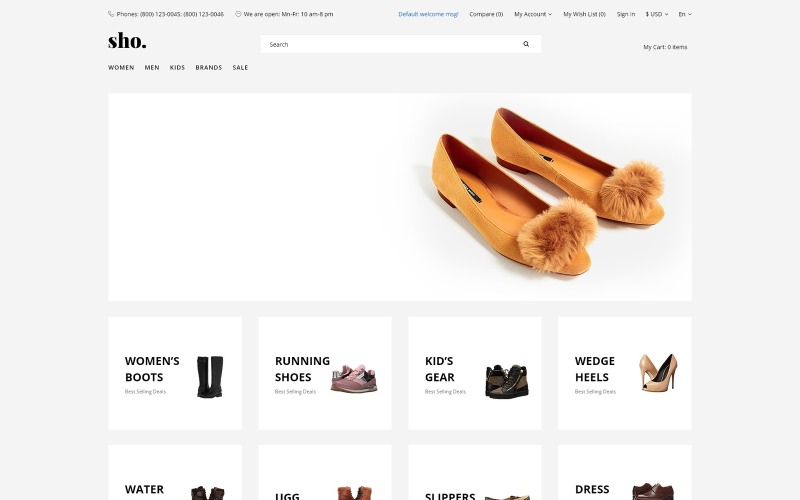Click the pink running sneaker image
Viewport: 800px width, 500px height.
pos(354,379)
